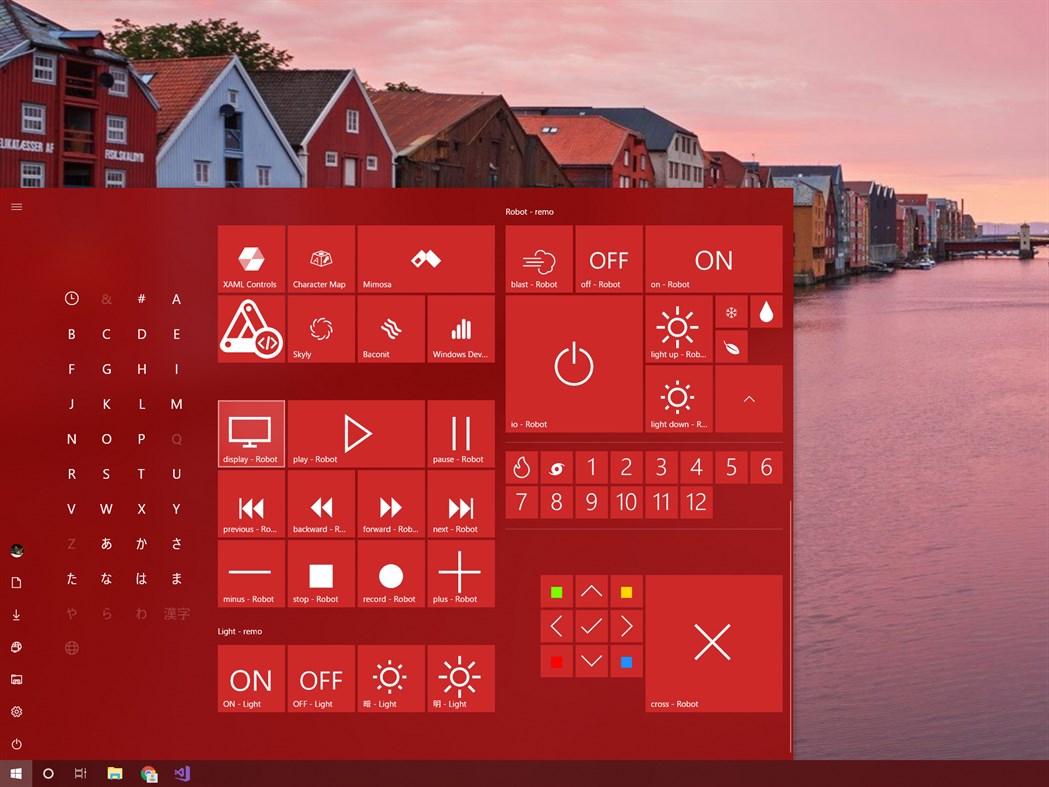The image size is (1049, 787).
Task: Open Visual Studio from the taskbar
Action: (183, 774)
